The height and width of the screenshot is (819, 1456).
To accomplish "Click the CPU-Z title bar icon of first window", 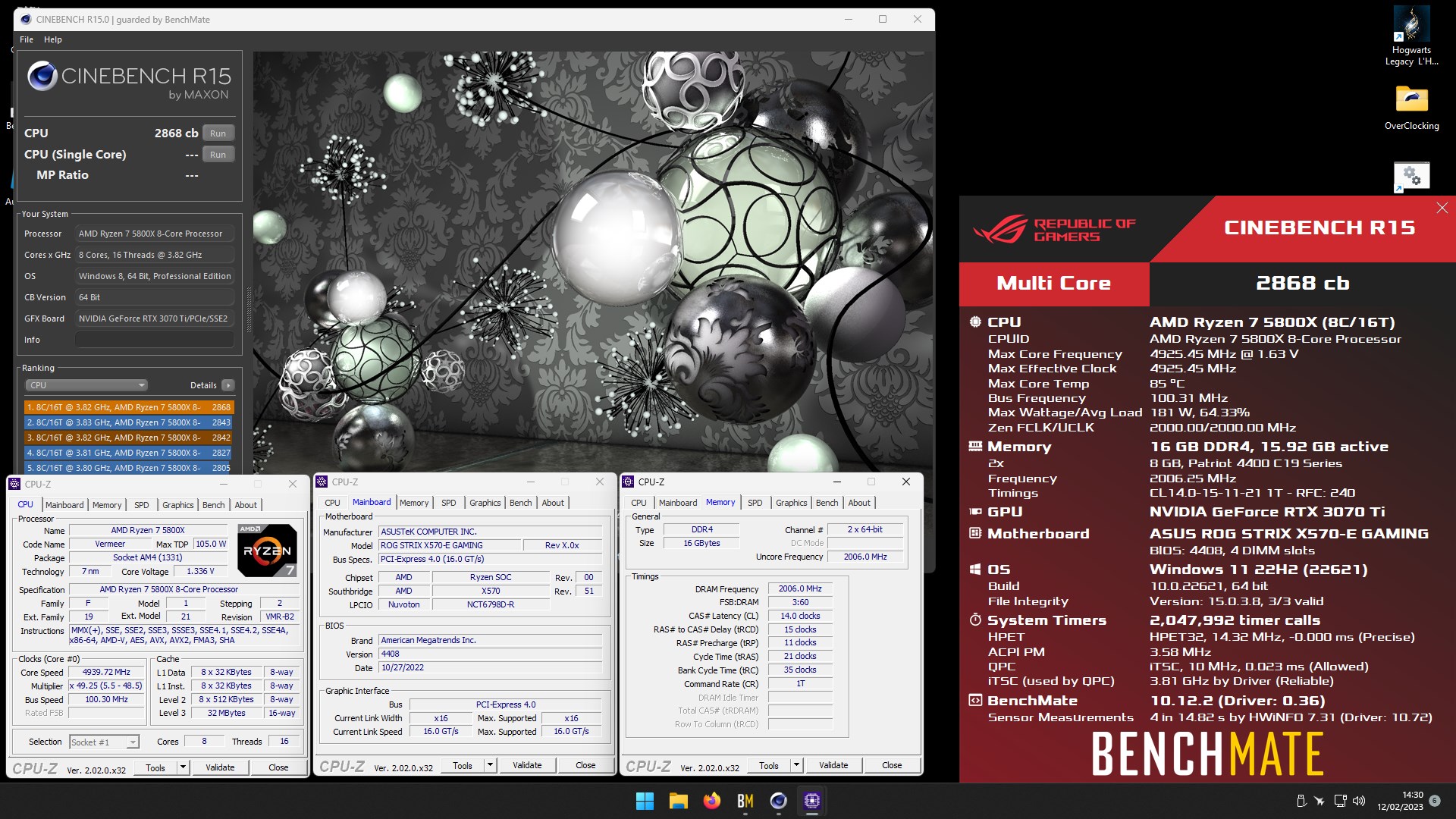I will [15, 484].
